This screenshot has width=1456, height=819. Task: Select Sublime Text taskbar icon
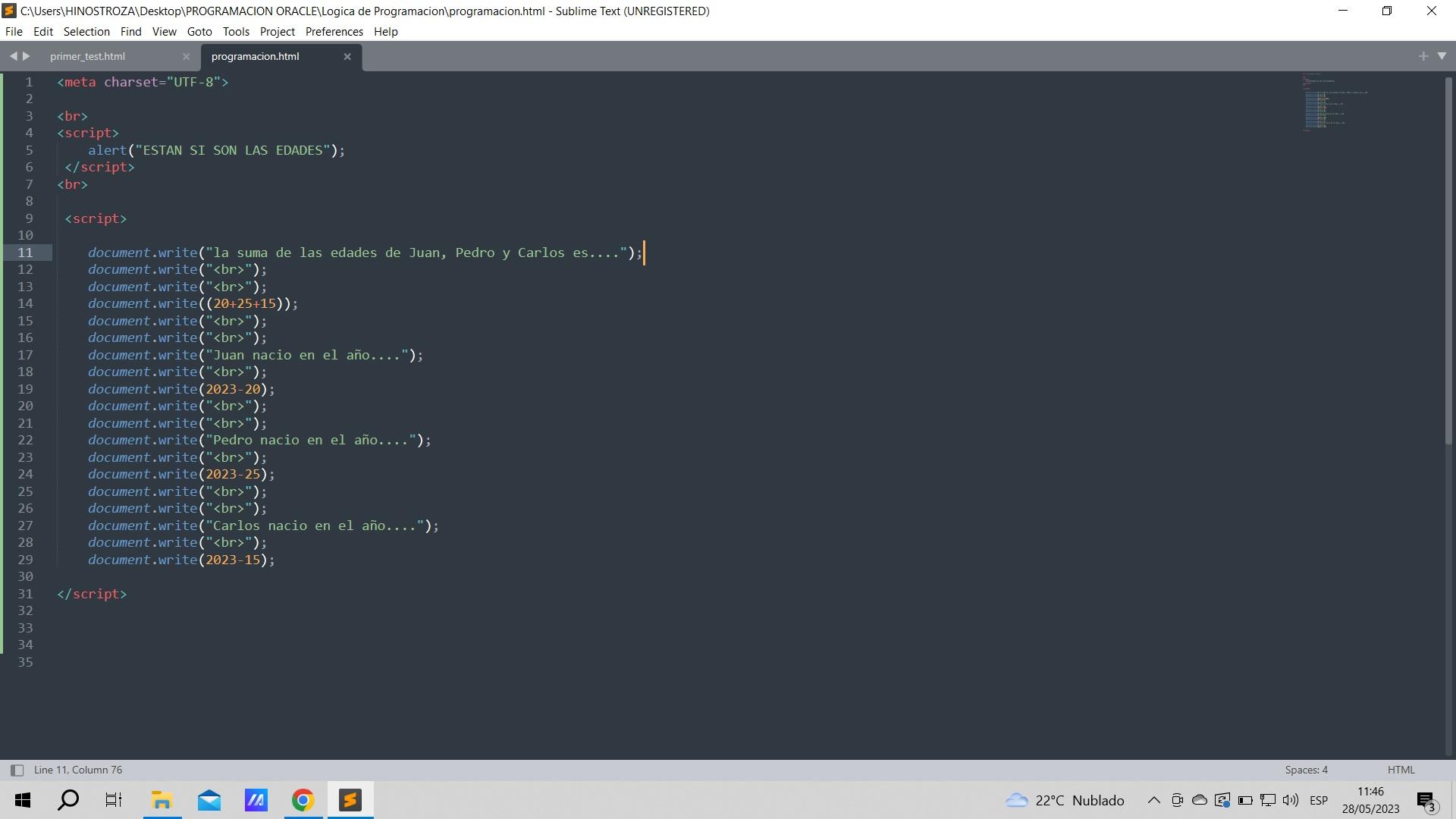(350, 800)
